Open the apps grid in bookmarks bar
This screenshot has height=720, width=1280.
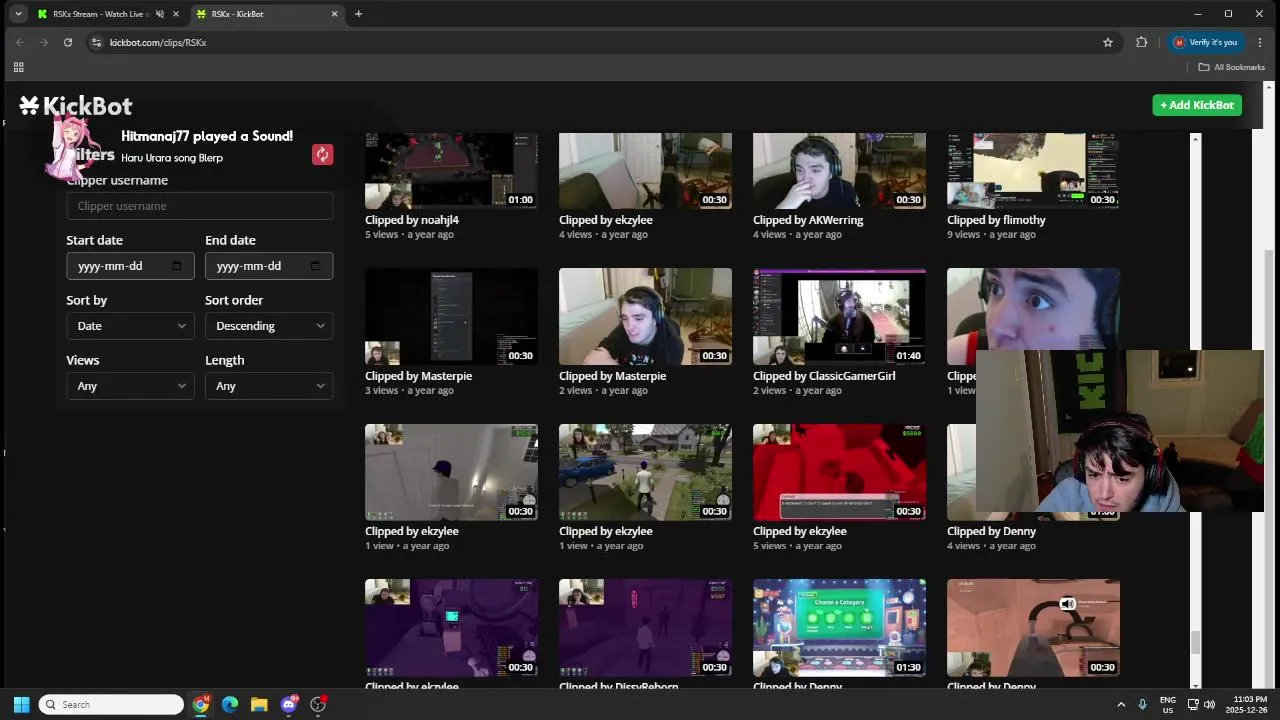18,67
